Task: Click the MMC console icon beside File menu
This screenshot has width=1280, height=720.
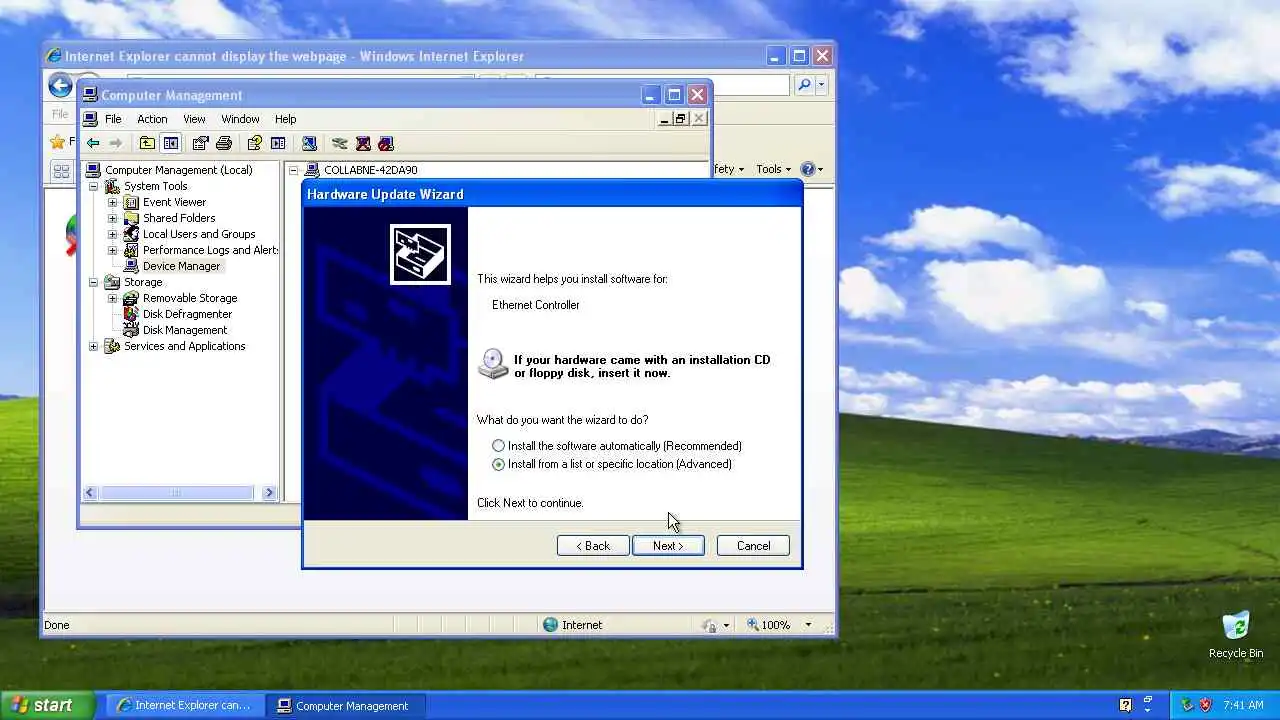Action: tap(91, 119)
